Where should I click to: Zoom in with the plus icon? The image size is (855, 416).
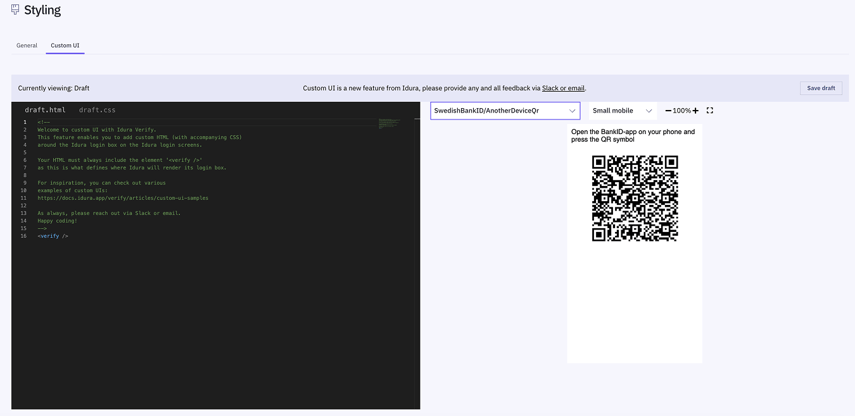coord(696,111)
